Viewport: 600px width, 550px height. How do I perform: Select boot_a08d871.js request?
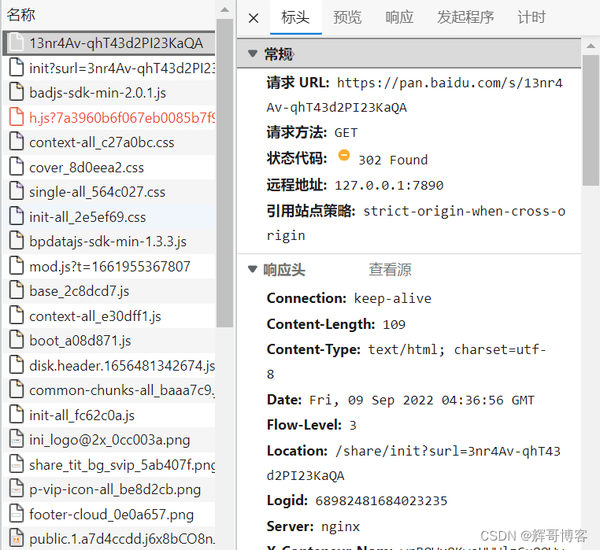(109, 341)
